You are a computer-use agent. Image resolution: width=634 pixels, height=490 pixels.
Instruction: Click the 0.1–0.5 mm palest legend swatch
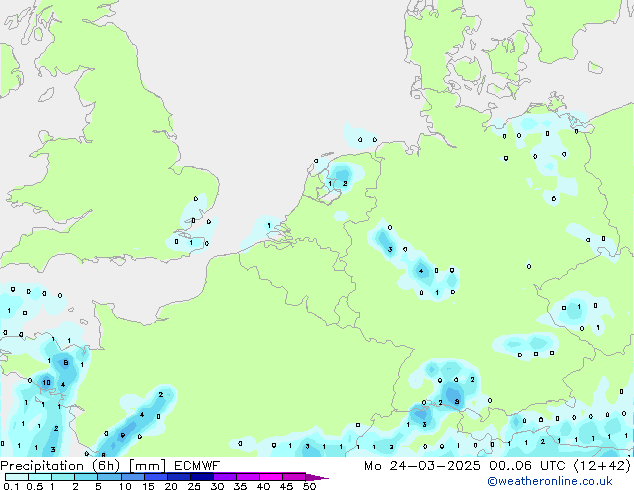17,477
